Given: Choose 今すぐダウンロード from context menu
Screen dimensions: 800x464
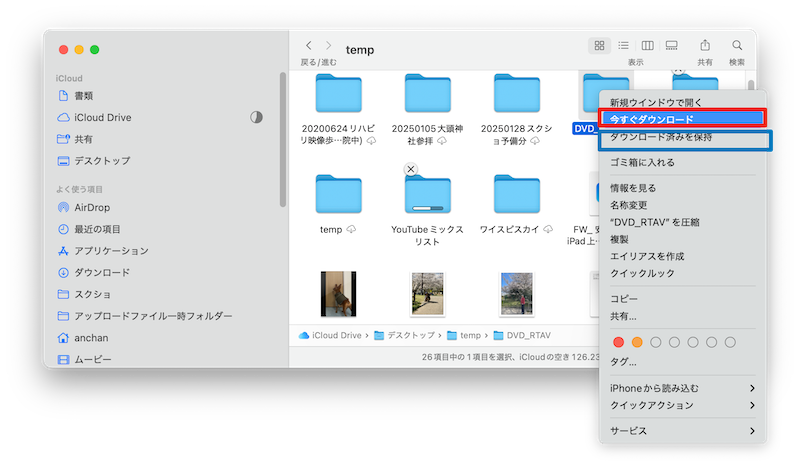Looking at the screenshot, I should coord(682,119).
